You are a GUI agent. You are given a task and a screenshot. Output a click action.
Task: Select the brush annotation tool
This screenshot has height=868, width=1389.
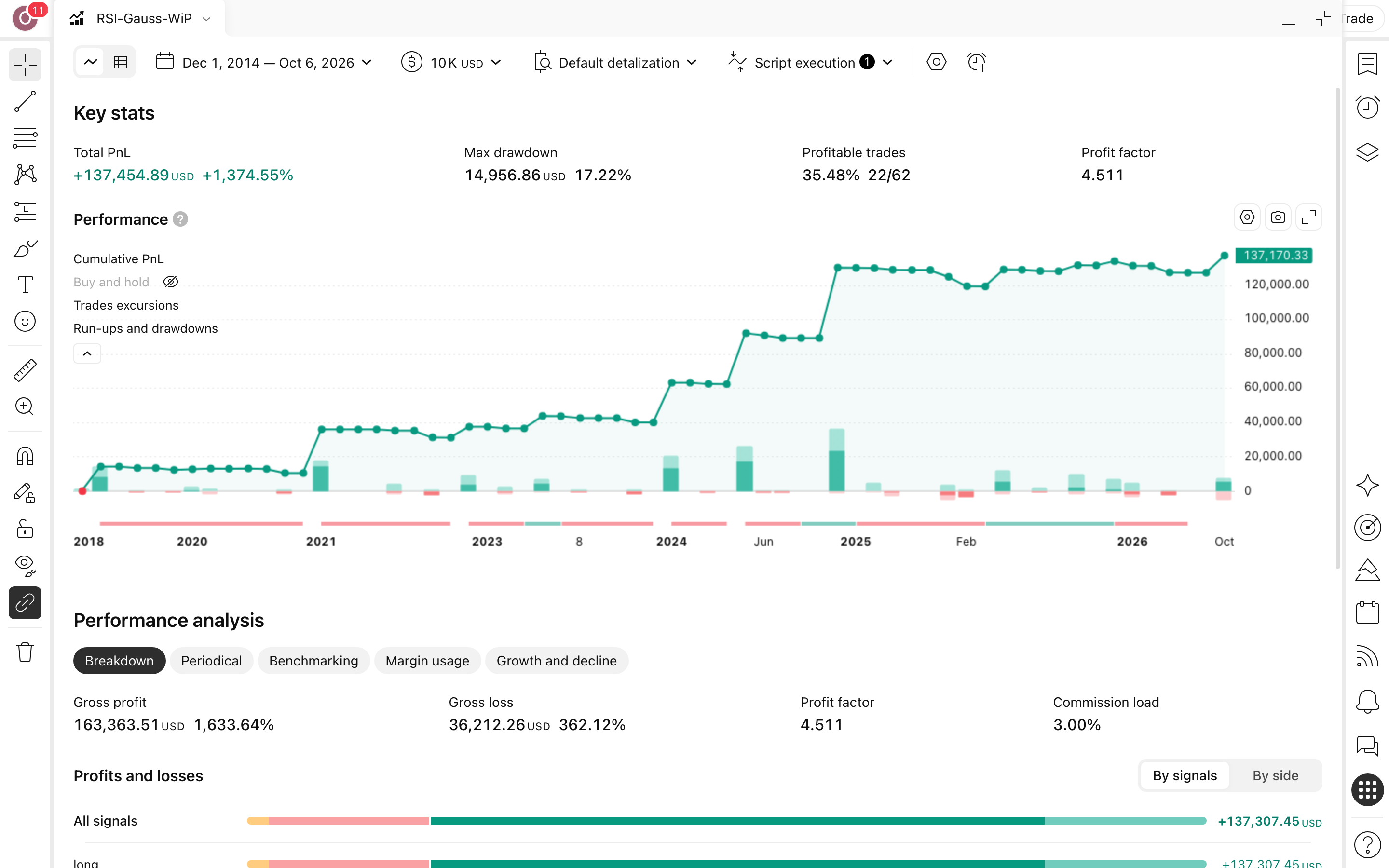pyautogui.click(x=25, y=248)
